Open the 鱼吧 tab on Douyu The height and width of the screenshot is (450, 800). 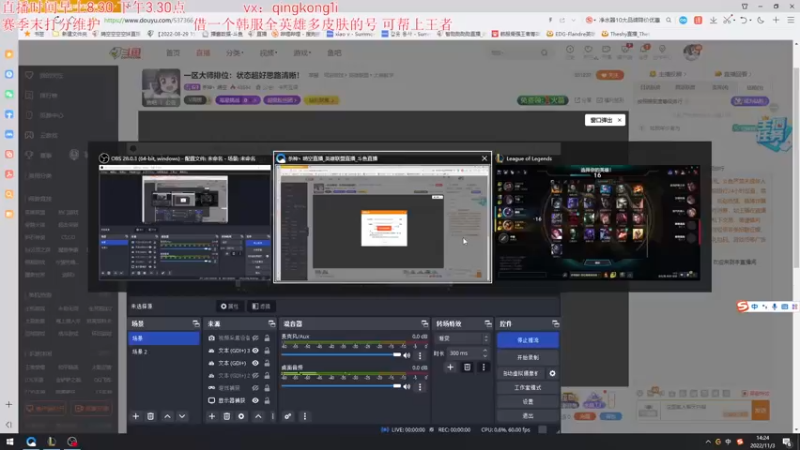(334, 53)
